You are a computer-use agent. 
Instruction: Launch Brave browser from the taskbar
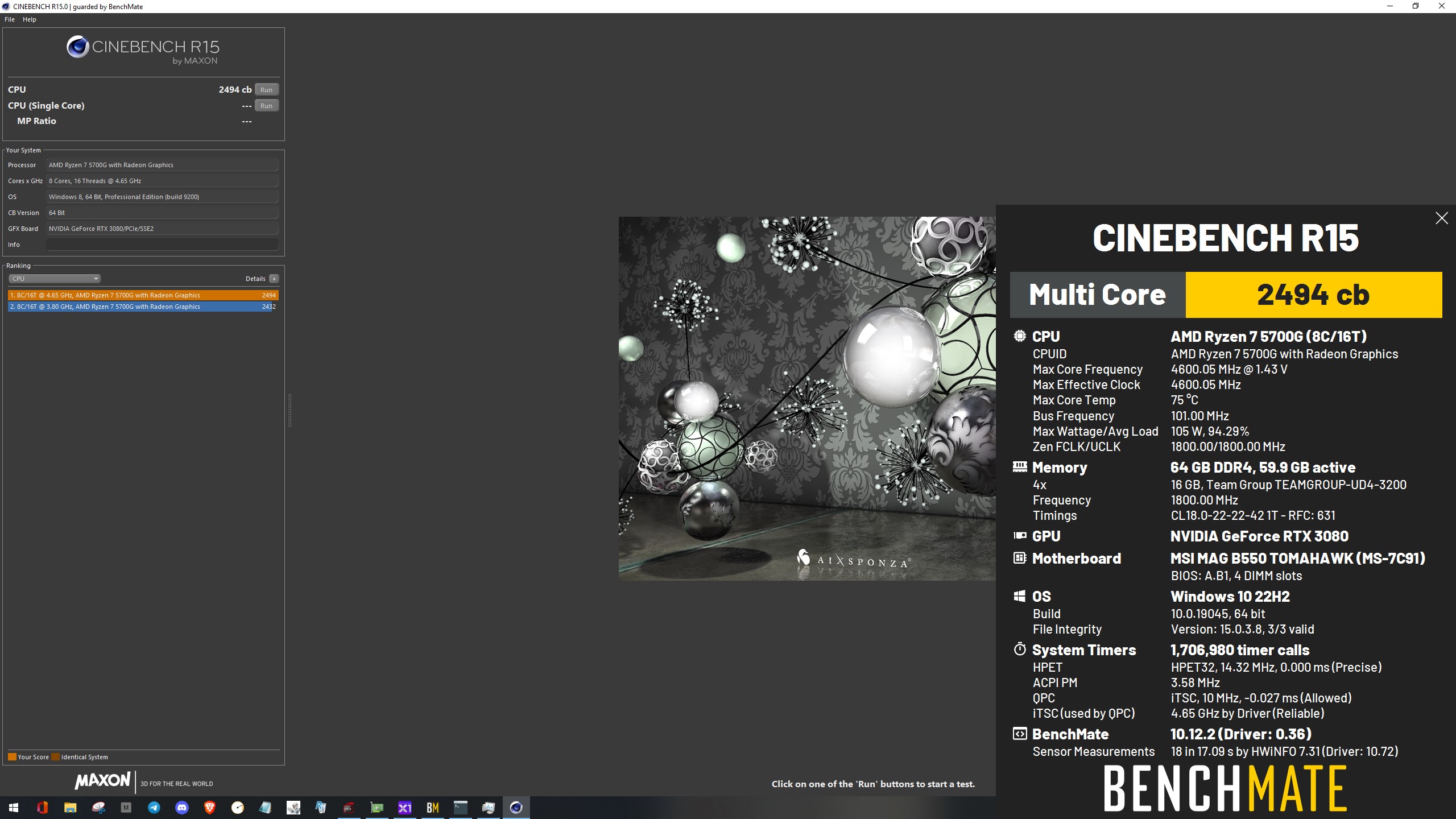pos(209,807)
